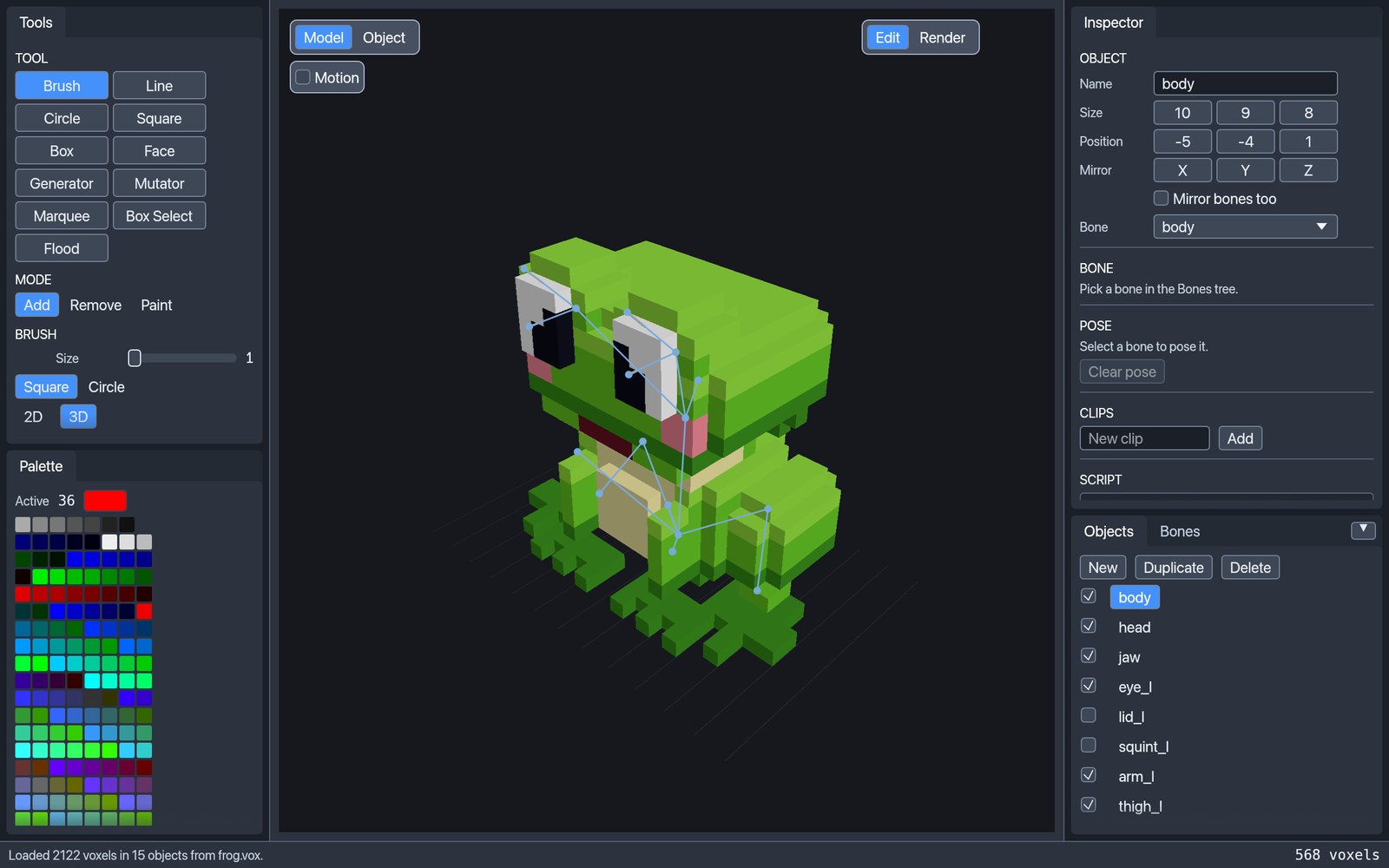This screenshot has width=1389, height=868.
Task: Toggle visibility of head object
Action: tap(1088, 626)
